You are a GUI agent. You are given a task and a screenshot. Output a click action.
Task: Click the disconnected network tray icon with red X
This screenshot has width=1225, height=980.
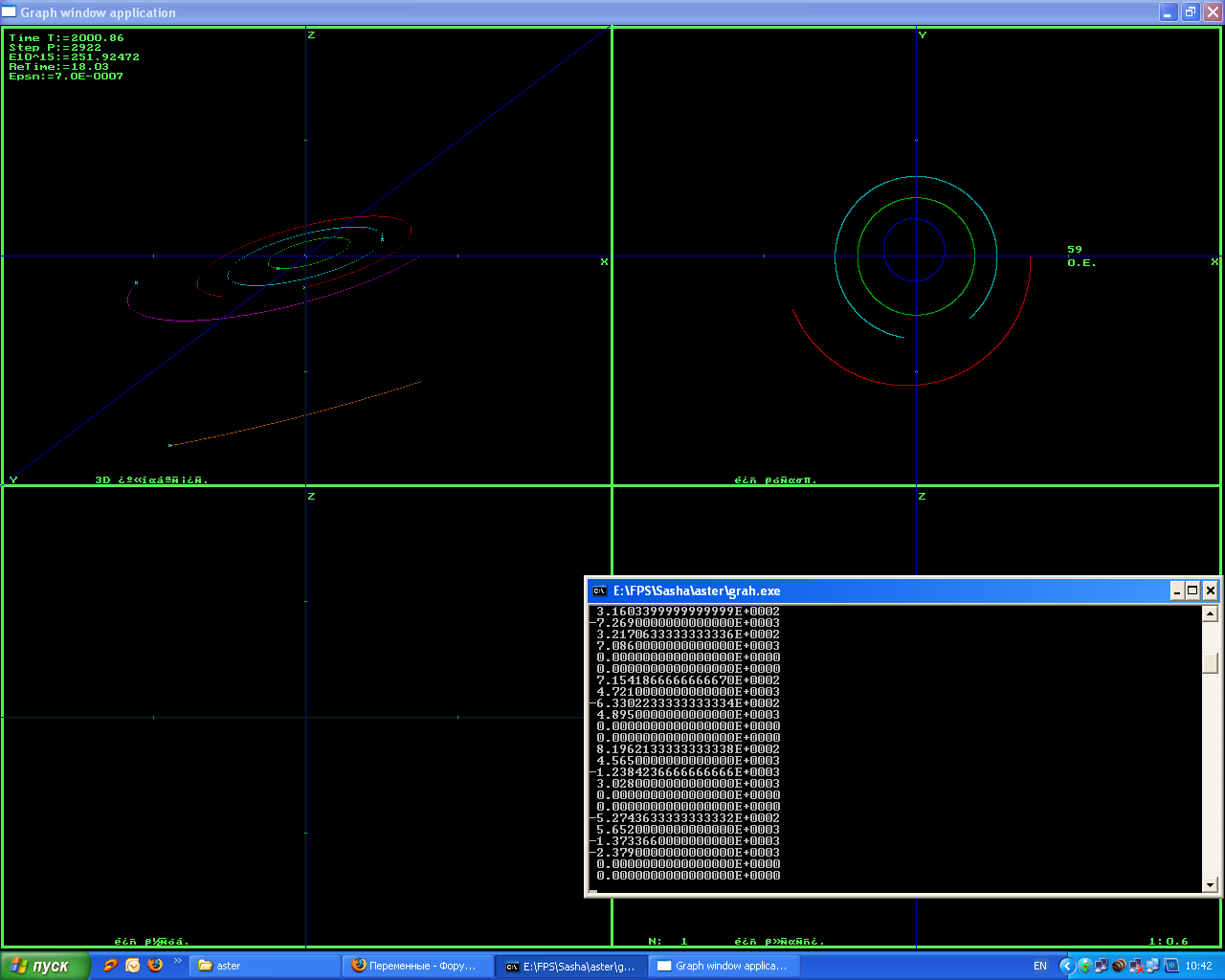point(1136,966)
